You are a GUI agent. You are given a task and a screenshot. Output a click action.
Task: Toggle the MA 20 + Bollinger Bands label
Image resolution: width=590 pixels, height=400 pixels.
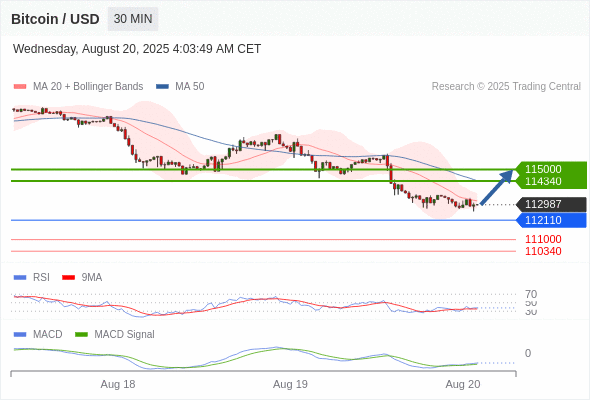click(88, 87)
